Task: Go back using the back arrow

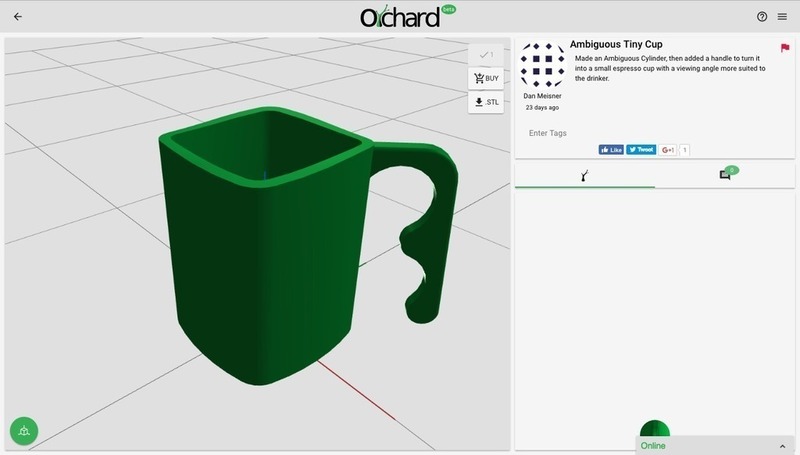Action: 18,17
